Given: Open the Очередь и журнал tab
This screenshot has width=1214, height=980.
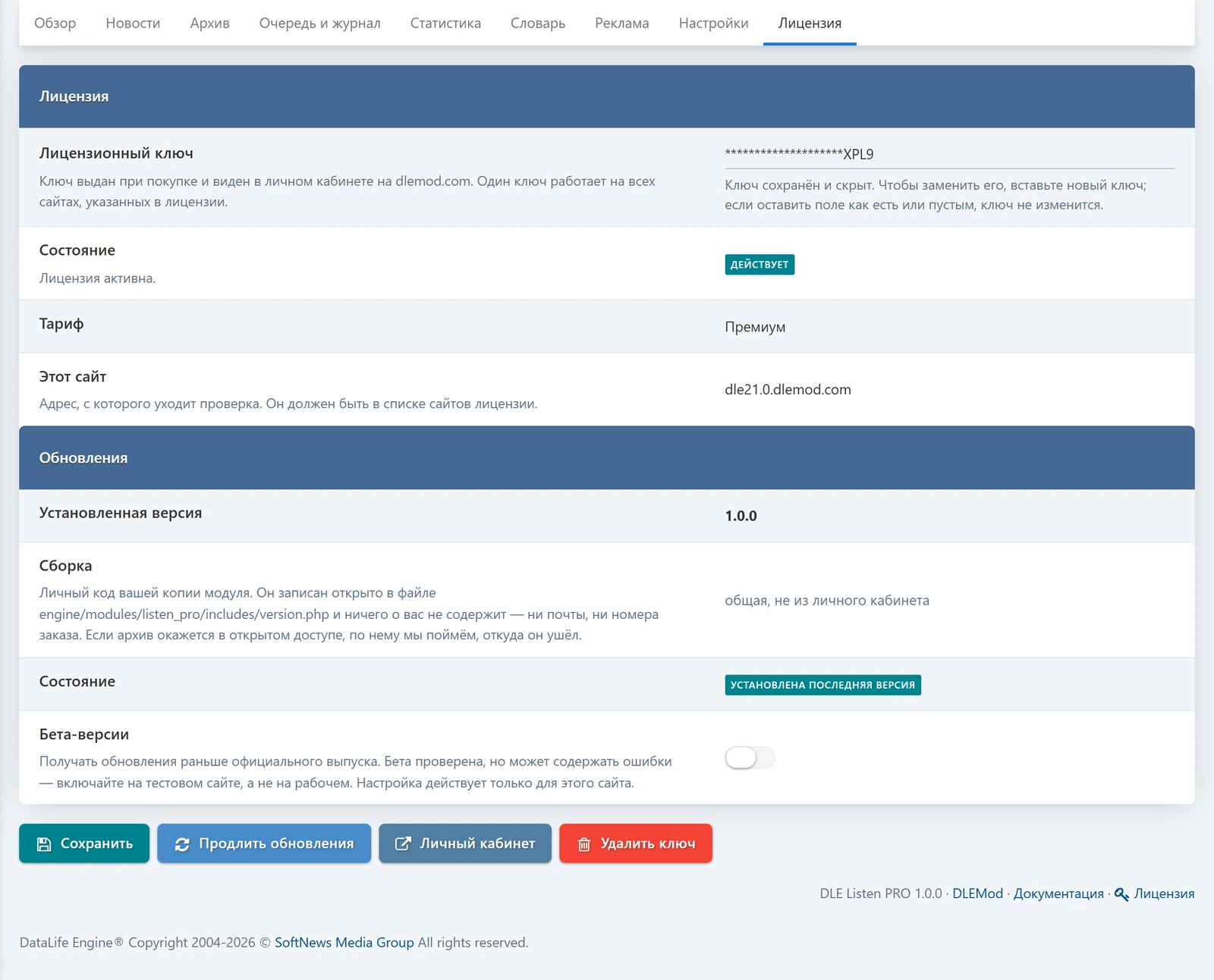Looking at the screenshot, I should (320, 23).
